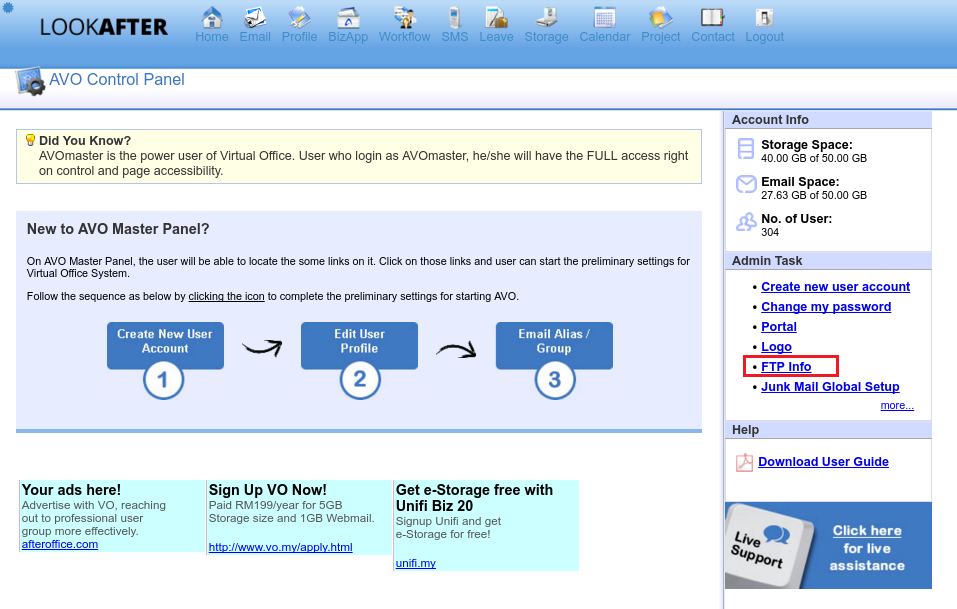Select the Profile menu label
The height and width of the screenshot is (609, 957).
click(299, 37)
